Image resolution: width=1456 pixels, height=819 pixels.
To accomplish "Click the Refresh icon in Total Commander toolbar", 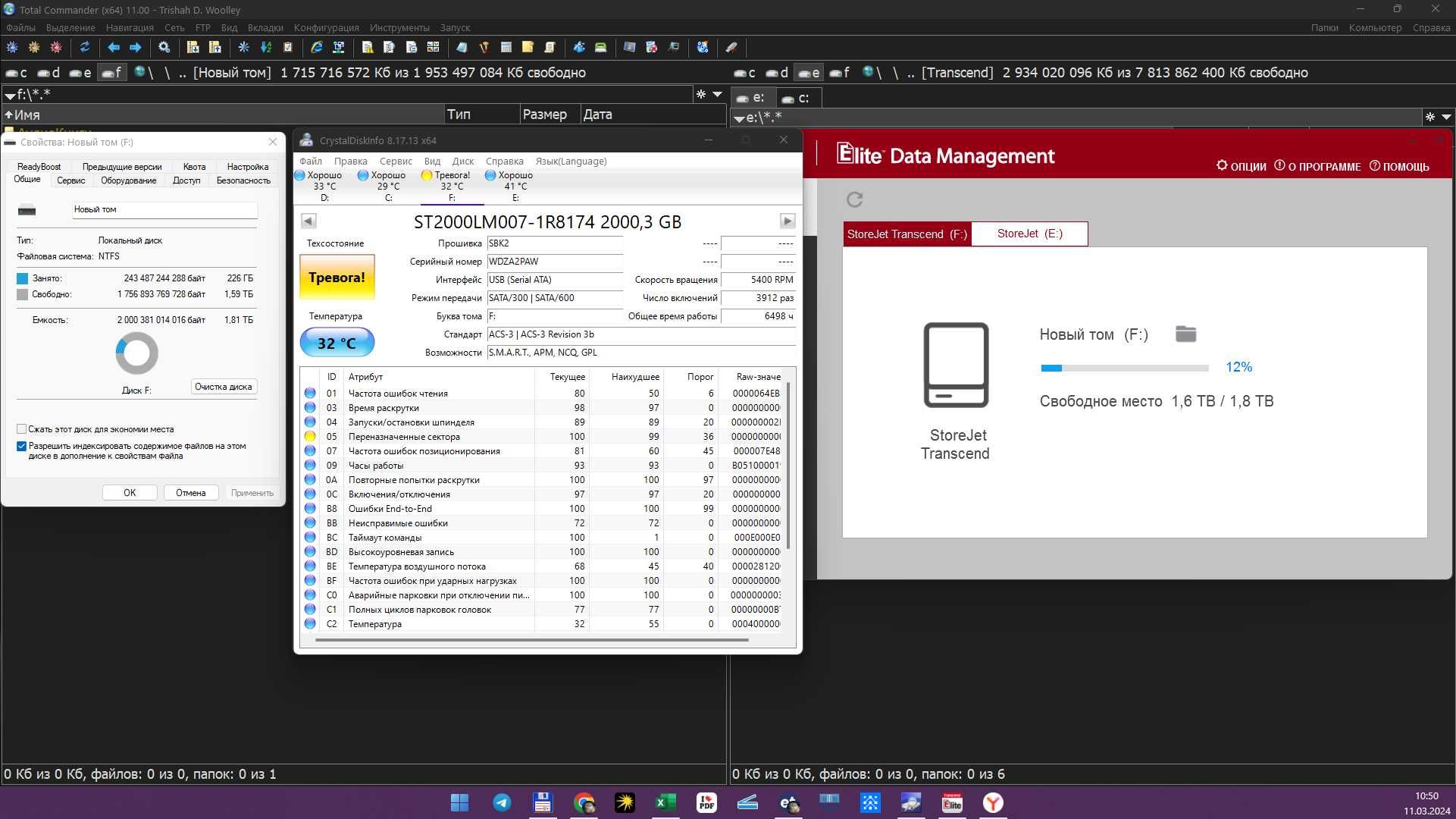I will coord(85,47).
